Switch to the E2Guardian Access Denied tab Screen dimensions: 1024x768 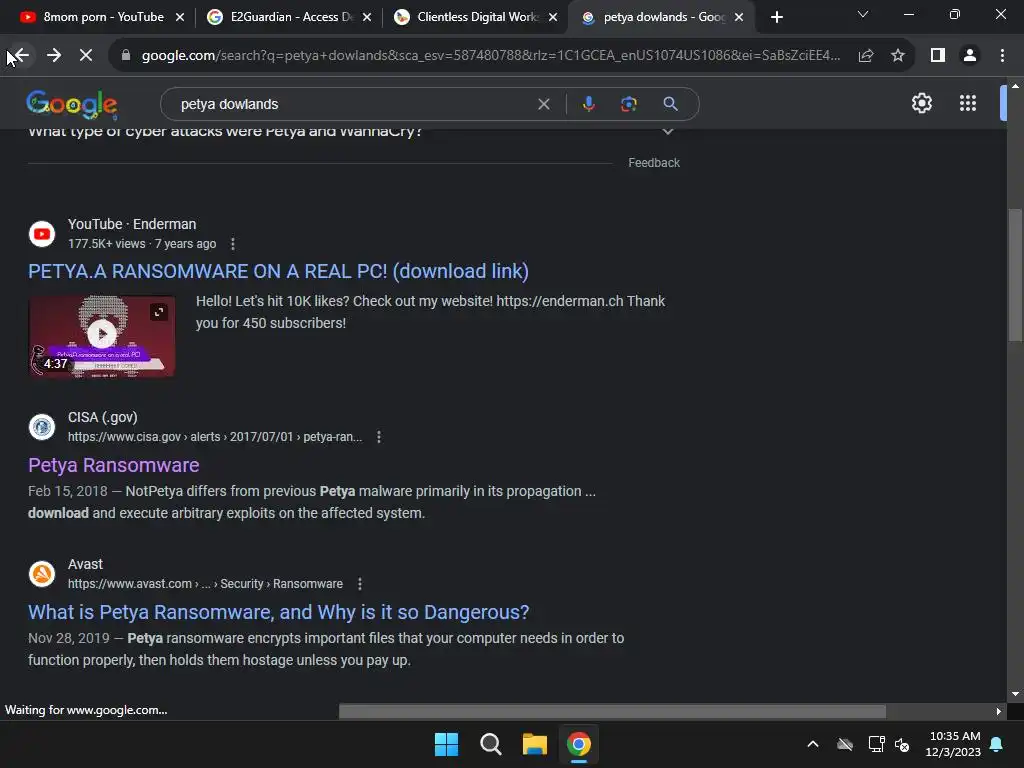click(x=287, y=17)
